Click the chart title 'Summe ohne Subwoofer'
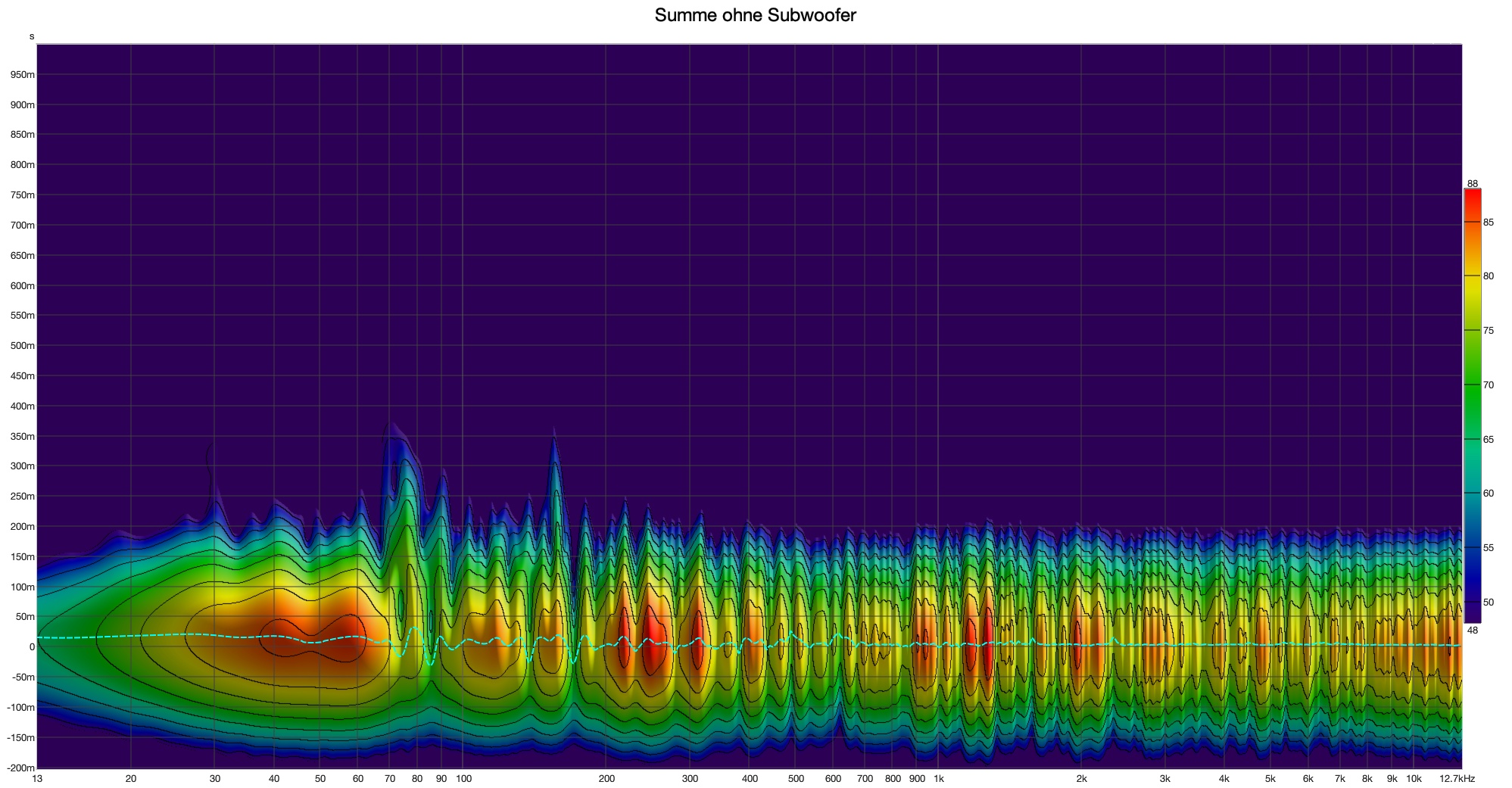 [x=755, y=15]
